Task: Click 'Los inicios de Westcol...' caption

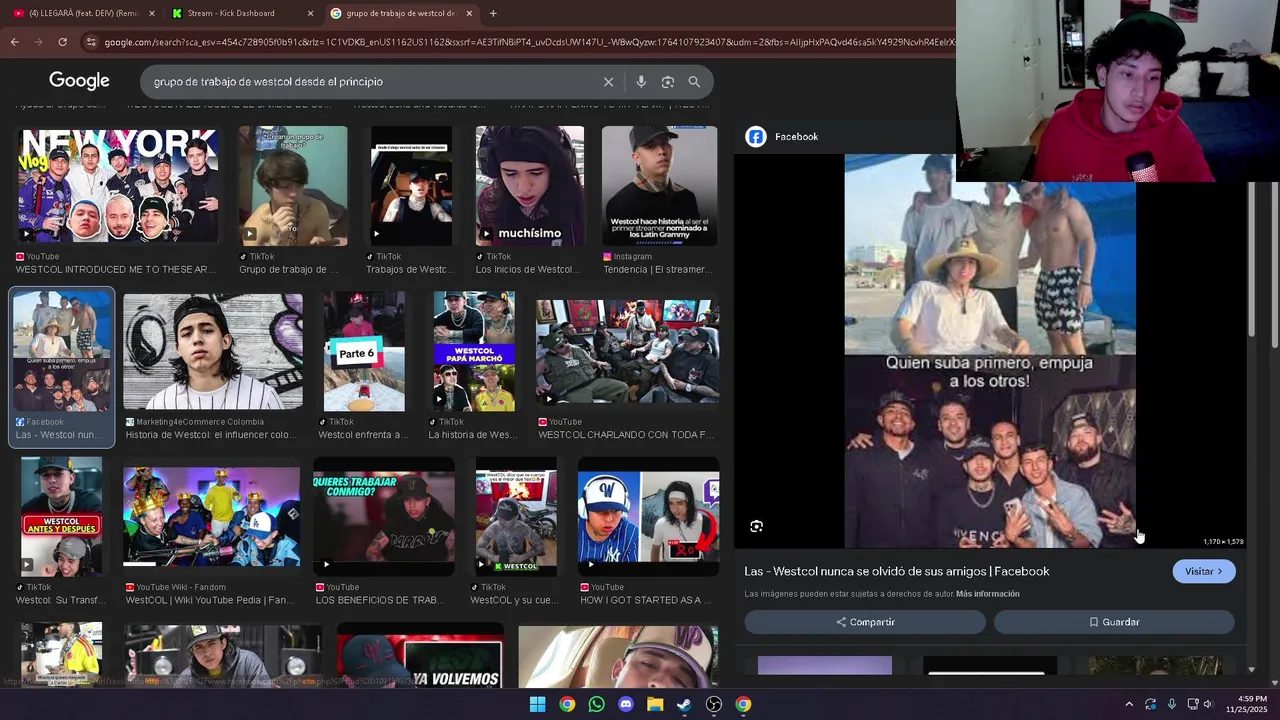Action: (x=527, y=270)
